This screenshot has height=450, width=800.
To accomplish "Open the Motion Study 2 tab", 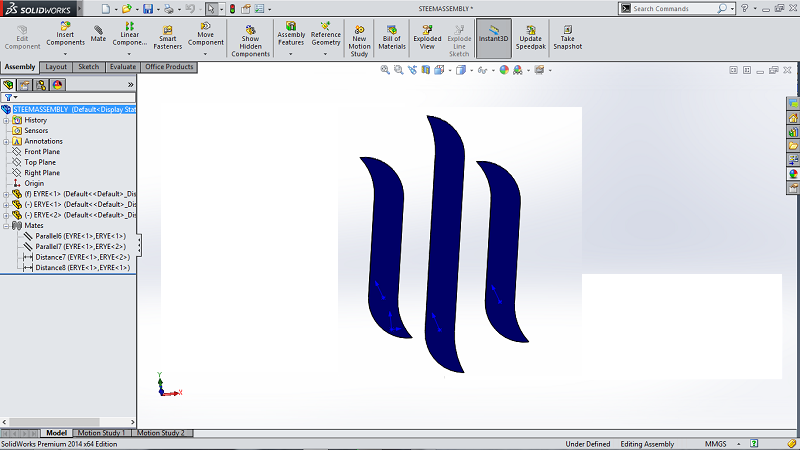I will point(161,433).
